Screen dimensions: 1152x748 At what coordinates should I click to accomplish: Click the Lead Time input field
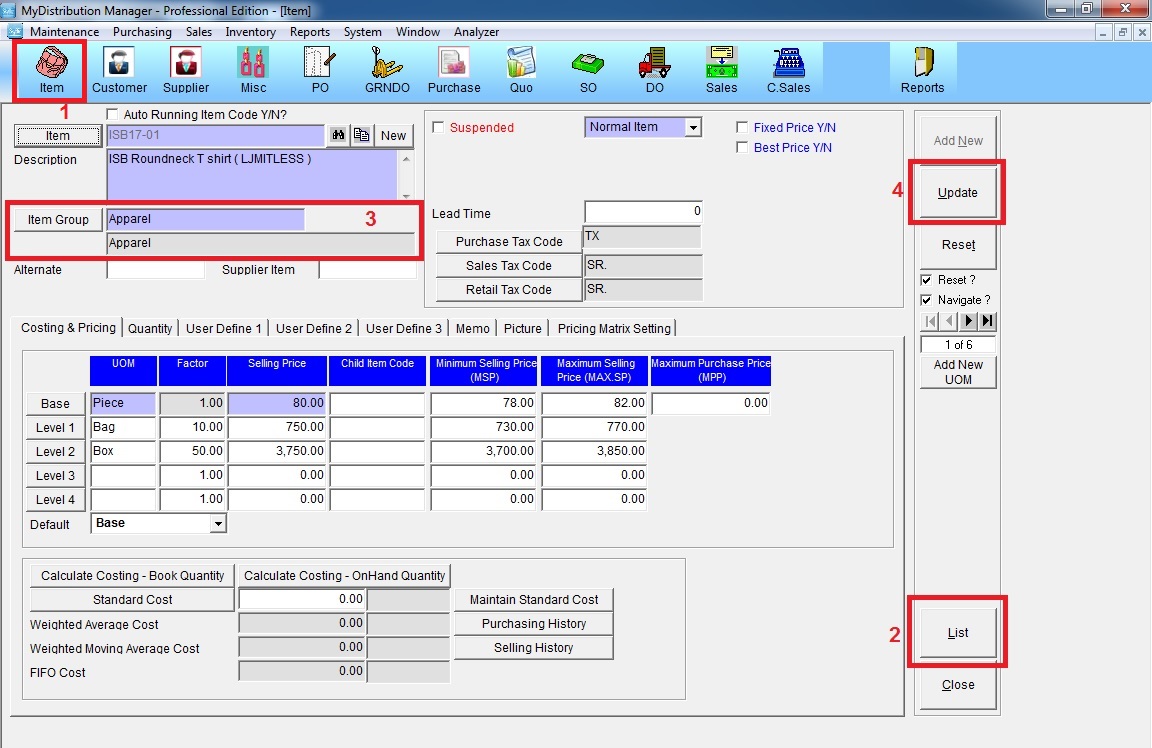pyautogui.click(x=643, y=212)
